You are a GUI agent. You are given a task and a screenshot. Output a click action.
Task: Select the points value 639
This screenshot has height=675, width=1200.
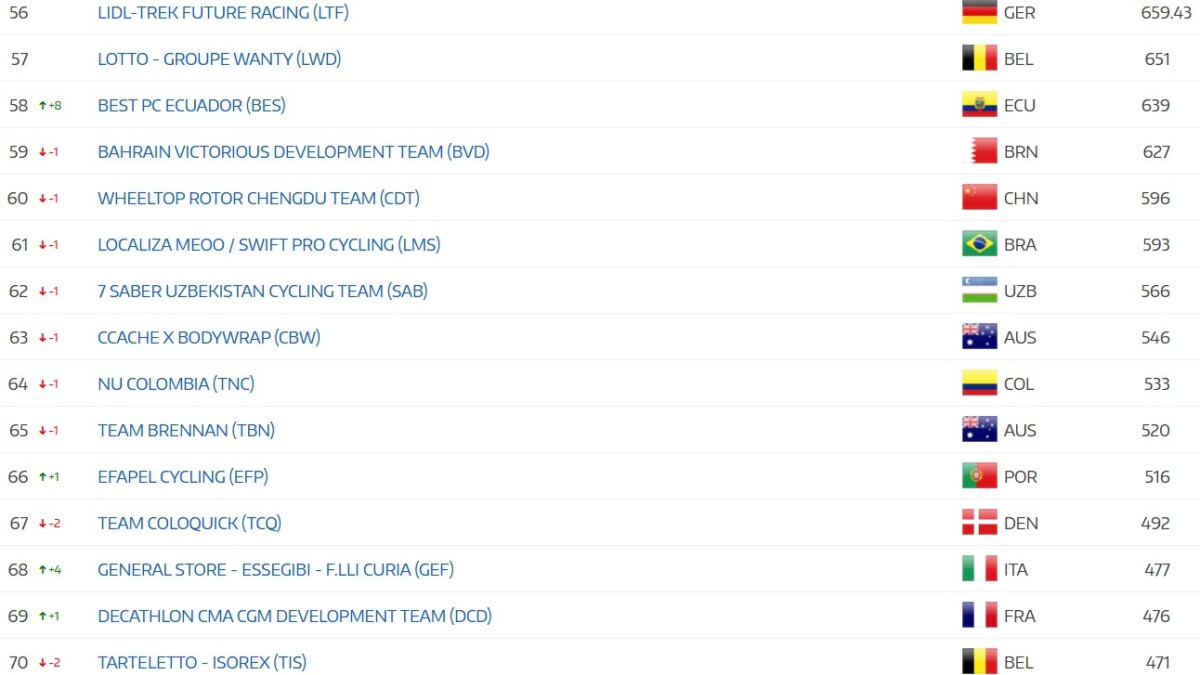click(1156, 105)
